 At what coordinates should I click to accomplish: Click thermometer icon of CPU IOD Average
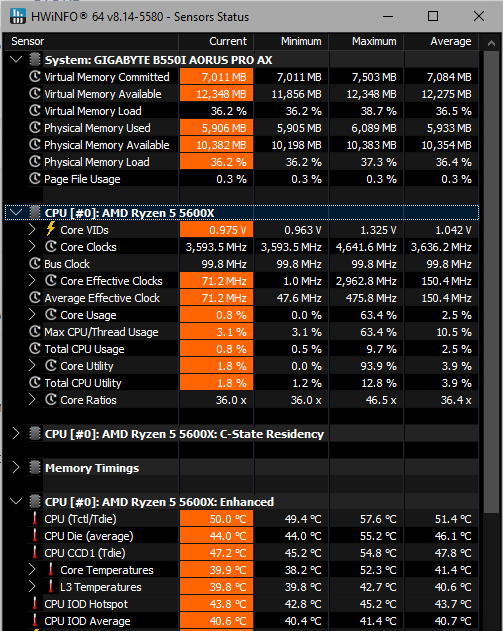[35, 621]
